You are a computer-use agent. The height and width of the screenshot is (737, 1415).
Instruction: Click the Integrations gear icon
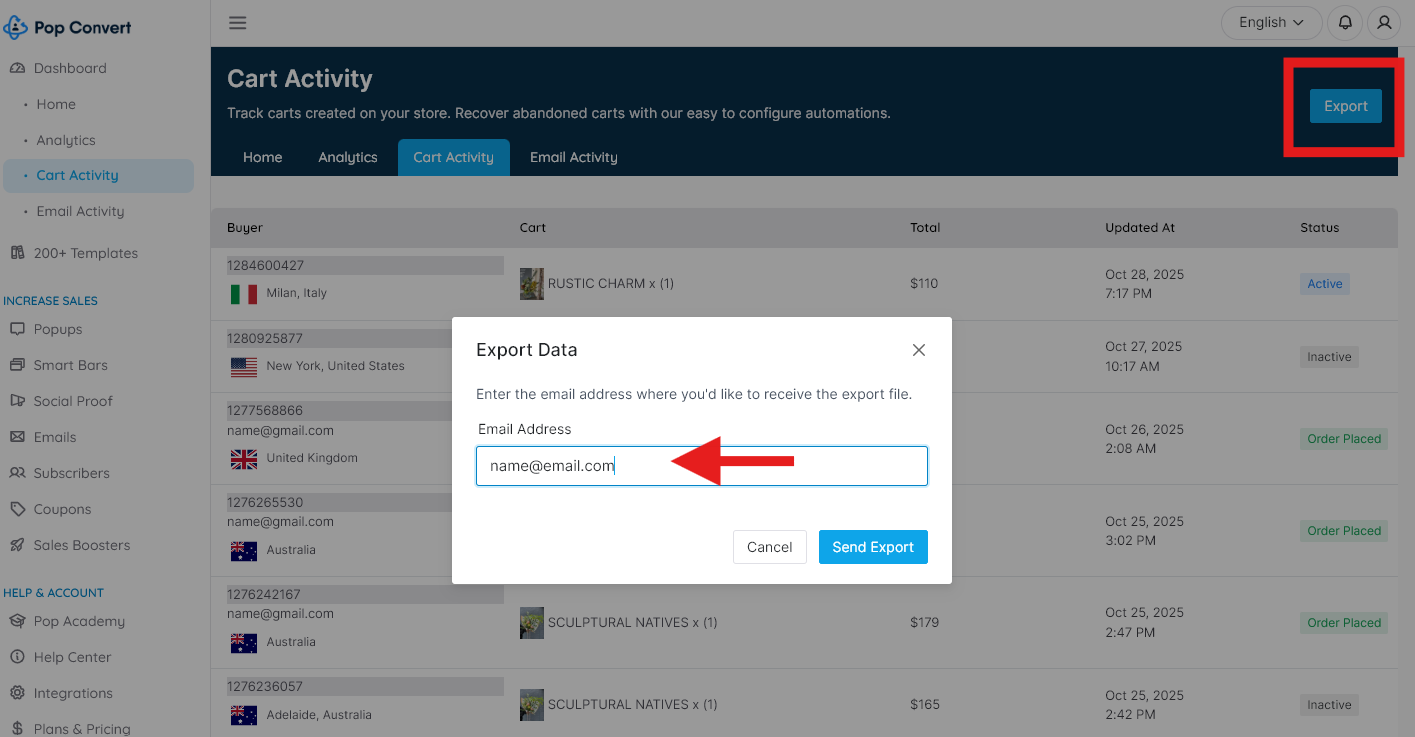17,693
